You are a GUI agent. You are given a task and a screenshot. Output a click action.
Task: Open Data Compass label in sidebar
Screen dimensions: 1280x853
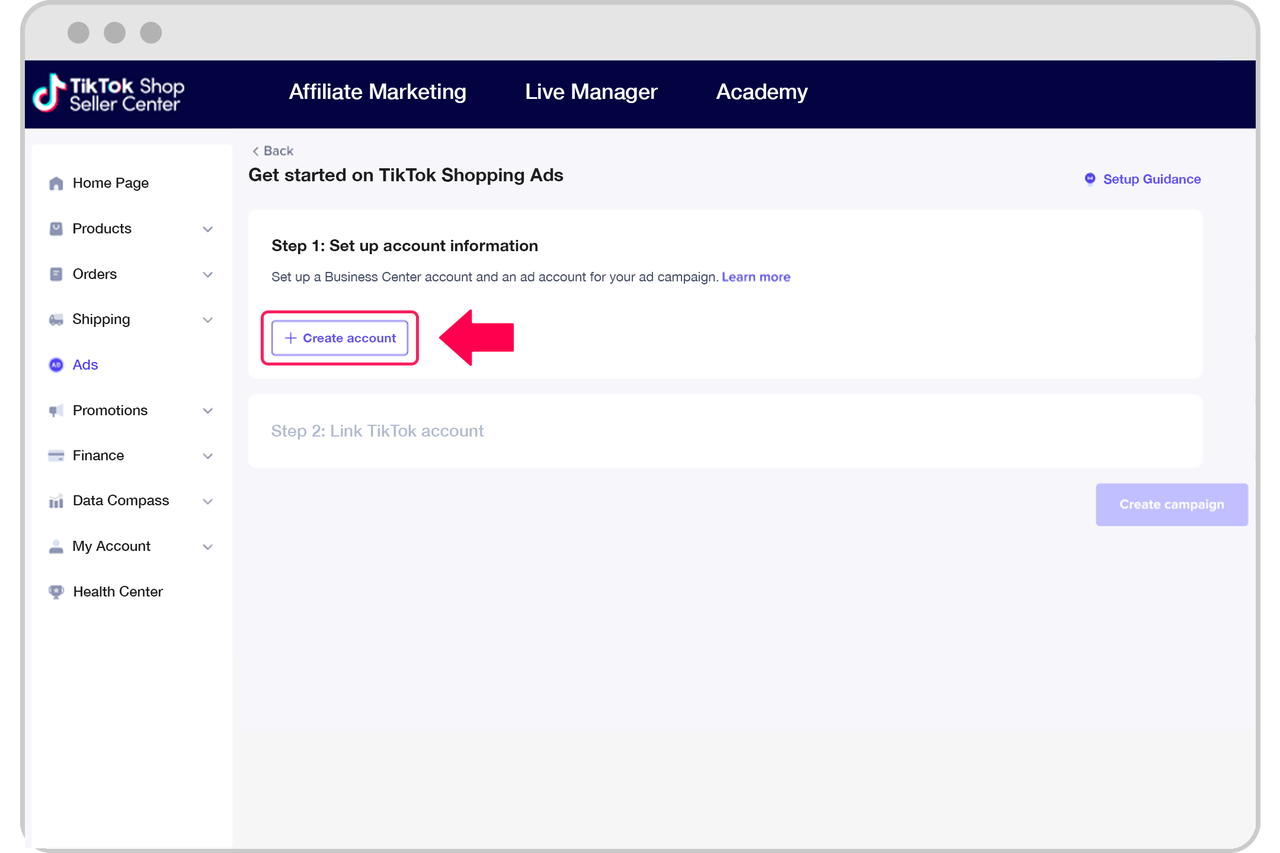[121, 501]
